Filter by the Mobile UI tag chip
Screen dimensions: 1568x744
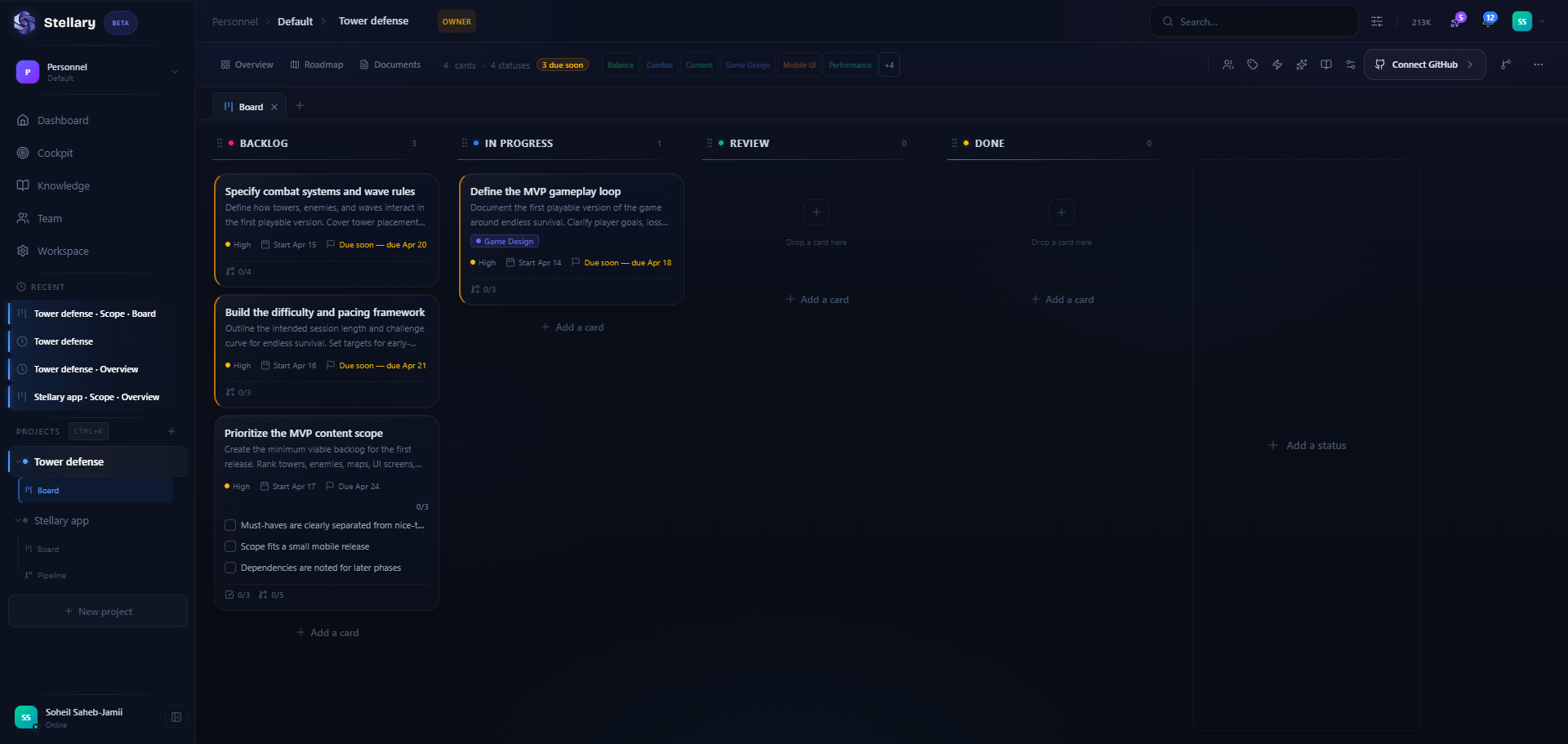click(800, 65)
